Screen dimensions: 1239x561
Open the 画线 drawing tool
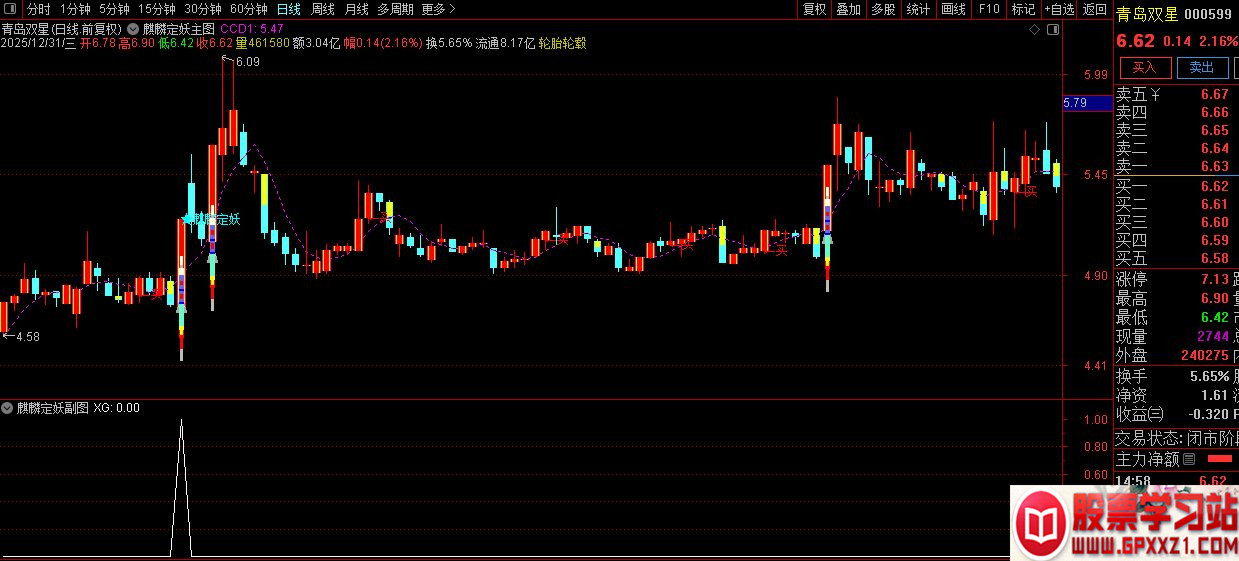point(954,9)
